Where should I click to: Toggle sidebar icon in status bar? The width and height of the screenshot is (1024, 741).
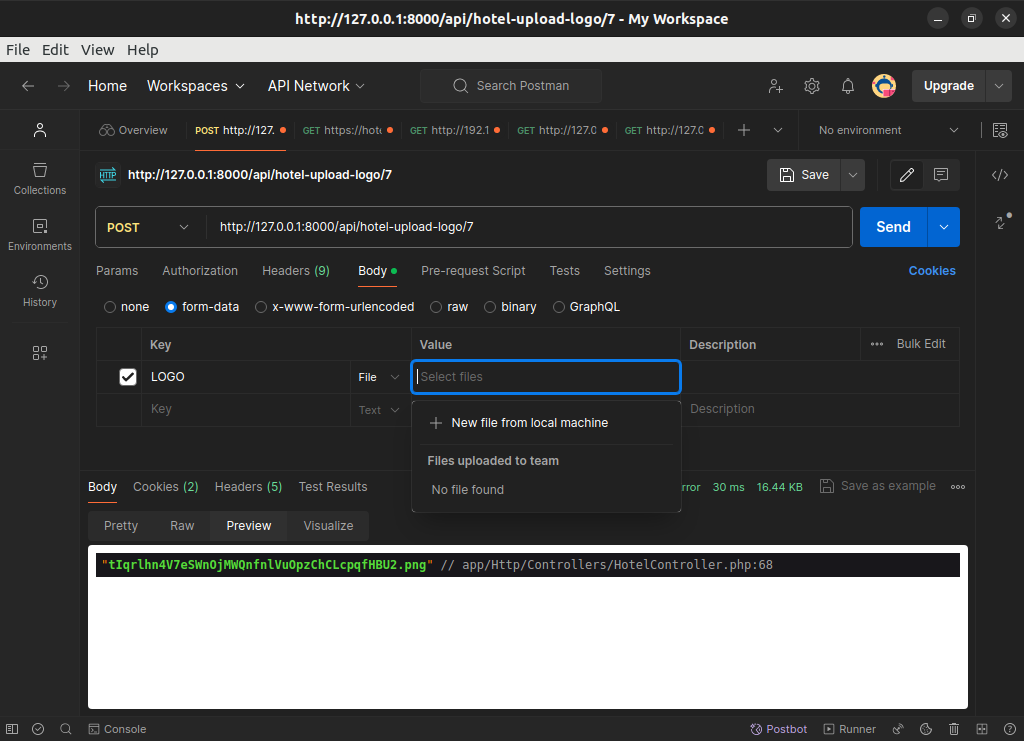pyautogui.click(x=12, y=729)
